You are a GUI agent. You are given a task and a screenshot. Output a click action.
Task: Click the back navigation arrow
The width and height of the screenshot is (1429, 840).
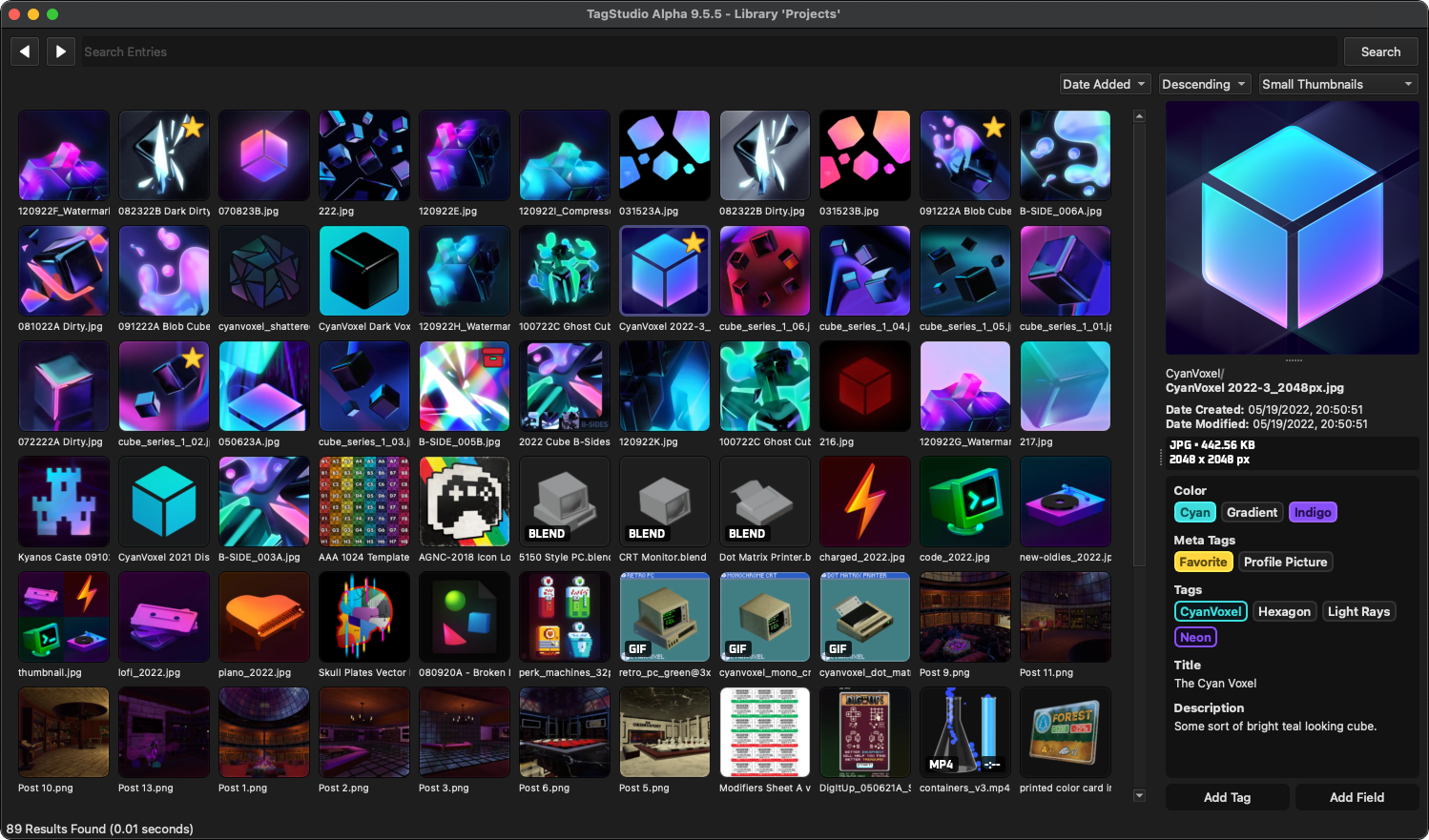click(x=24, y=51)
